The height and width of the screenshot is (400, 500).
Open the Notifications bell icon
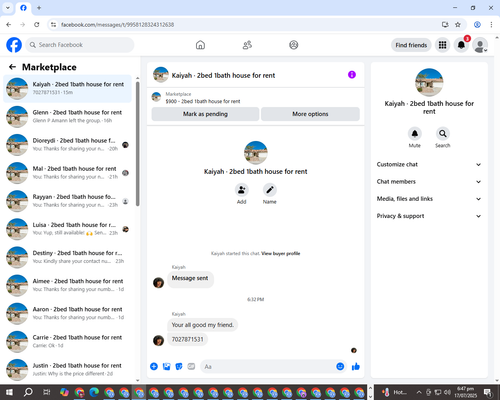coord(461,45)
